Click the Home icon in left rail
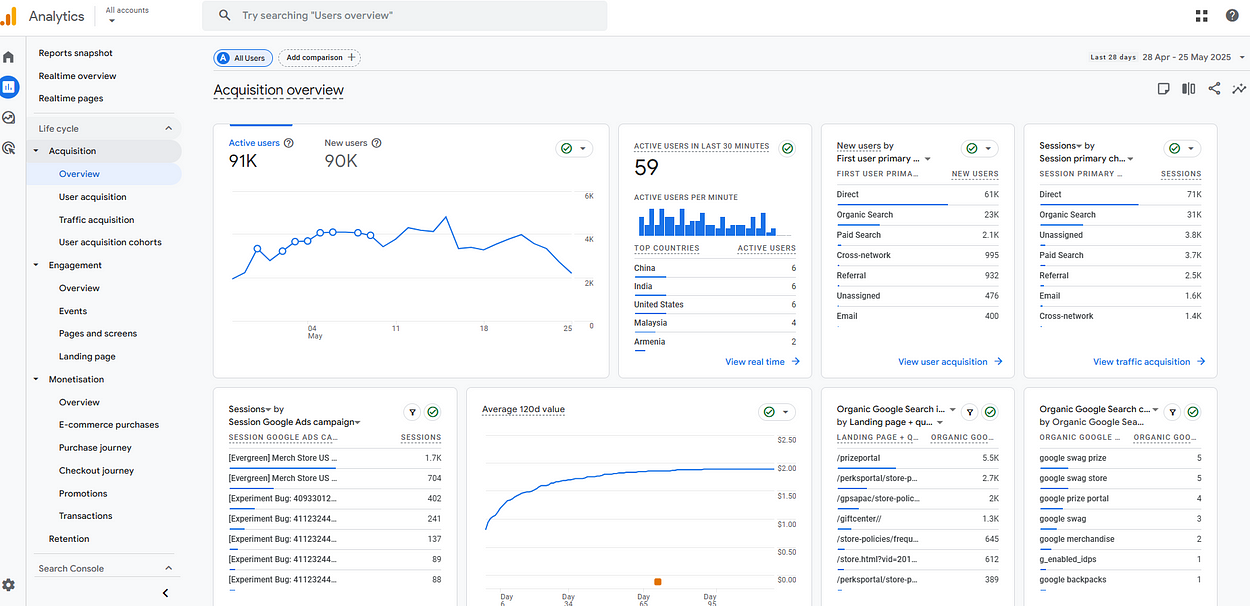 [x=9, y=57]
